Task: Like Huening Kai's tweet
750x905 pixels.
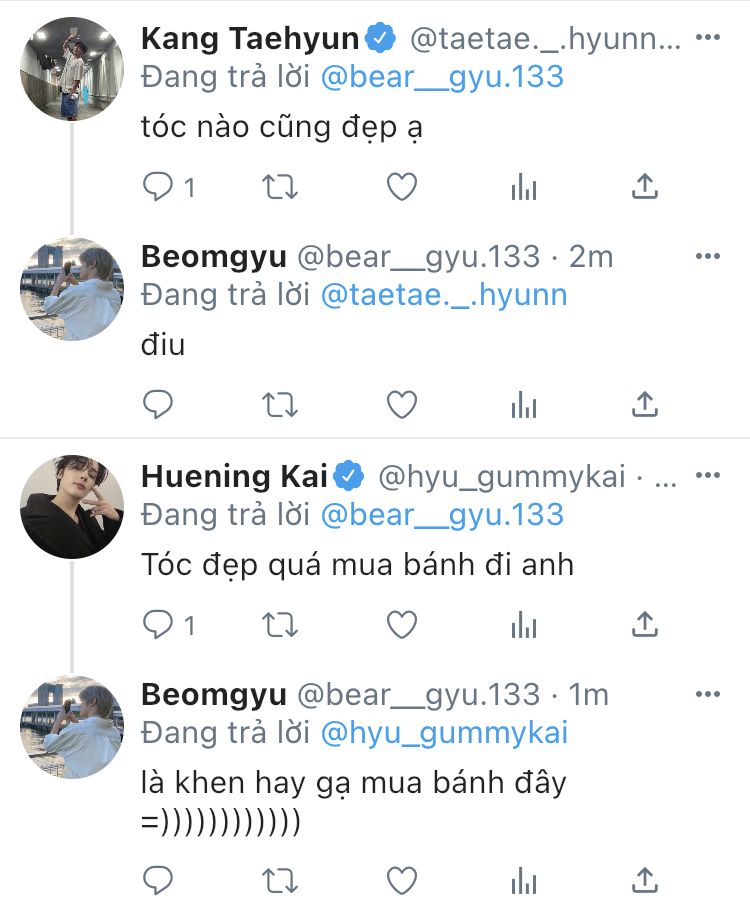Action: (x=401, y=625)
